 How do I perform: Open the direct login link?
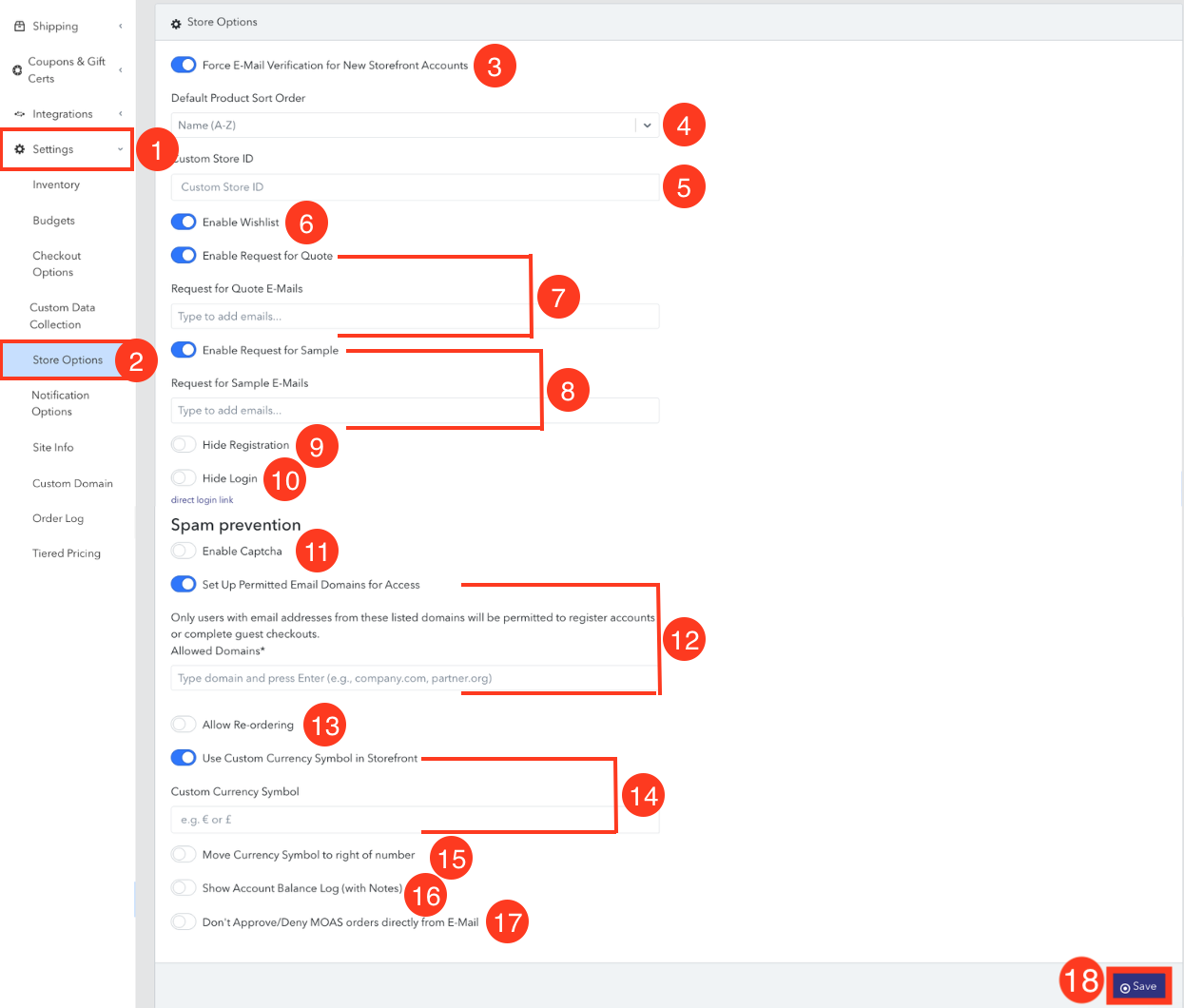[202, 500]
